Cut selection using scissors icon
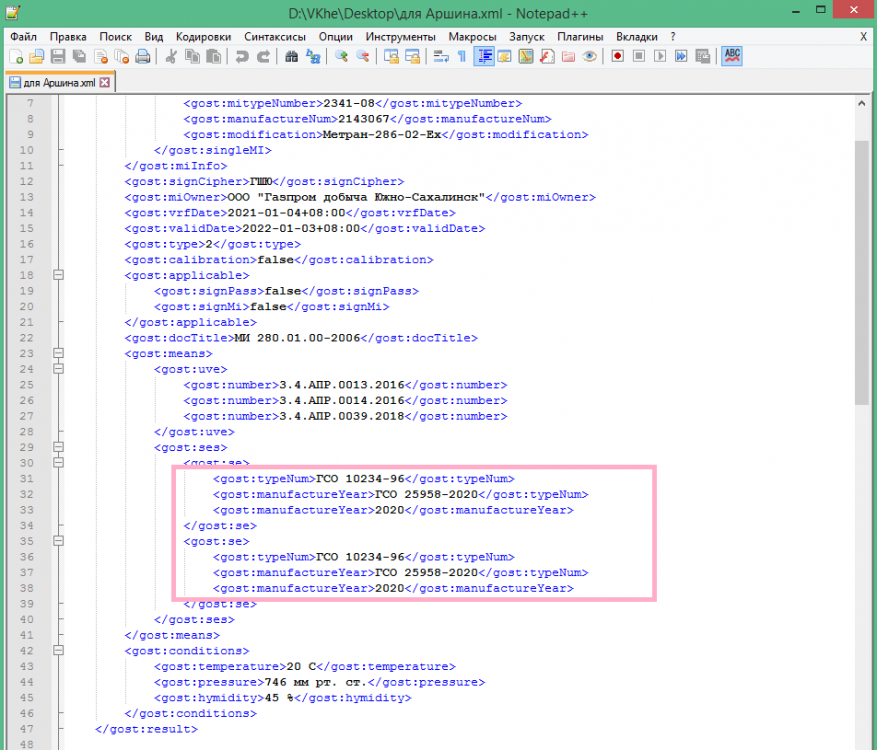 [171, 56]
